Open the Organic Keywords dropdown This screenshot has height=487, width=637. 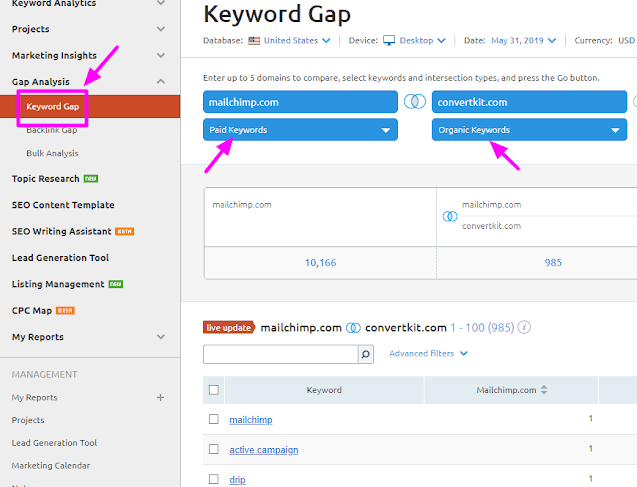pos(529,130)
